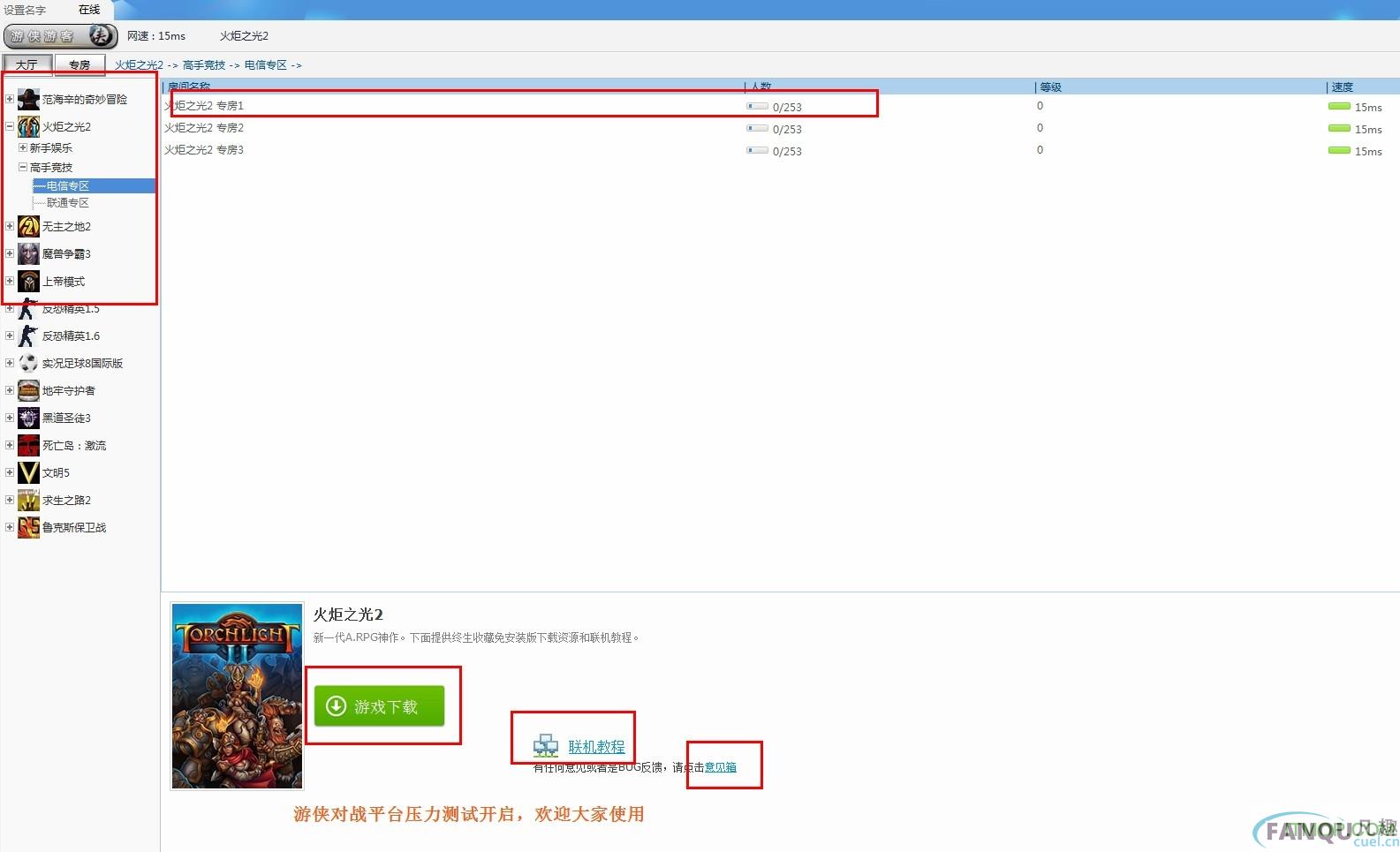
Task: Click the 实况足球8国际版 soccer ball icon
Action: 28,364
